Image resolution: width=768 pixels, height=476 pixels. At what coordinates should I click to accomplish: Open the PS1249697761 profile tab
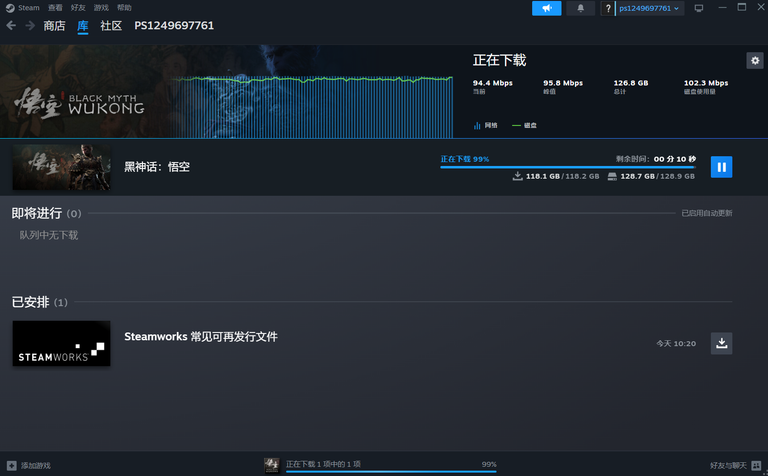tap(174, 25)
